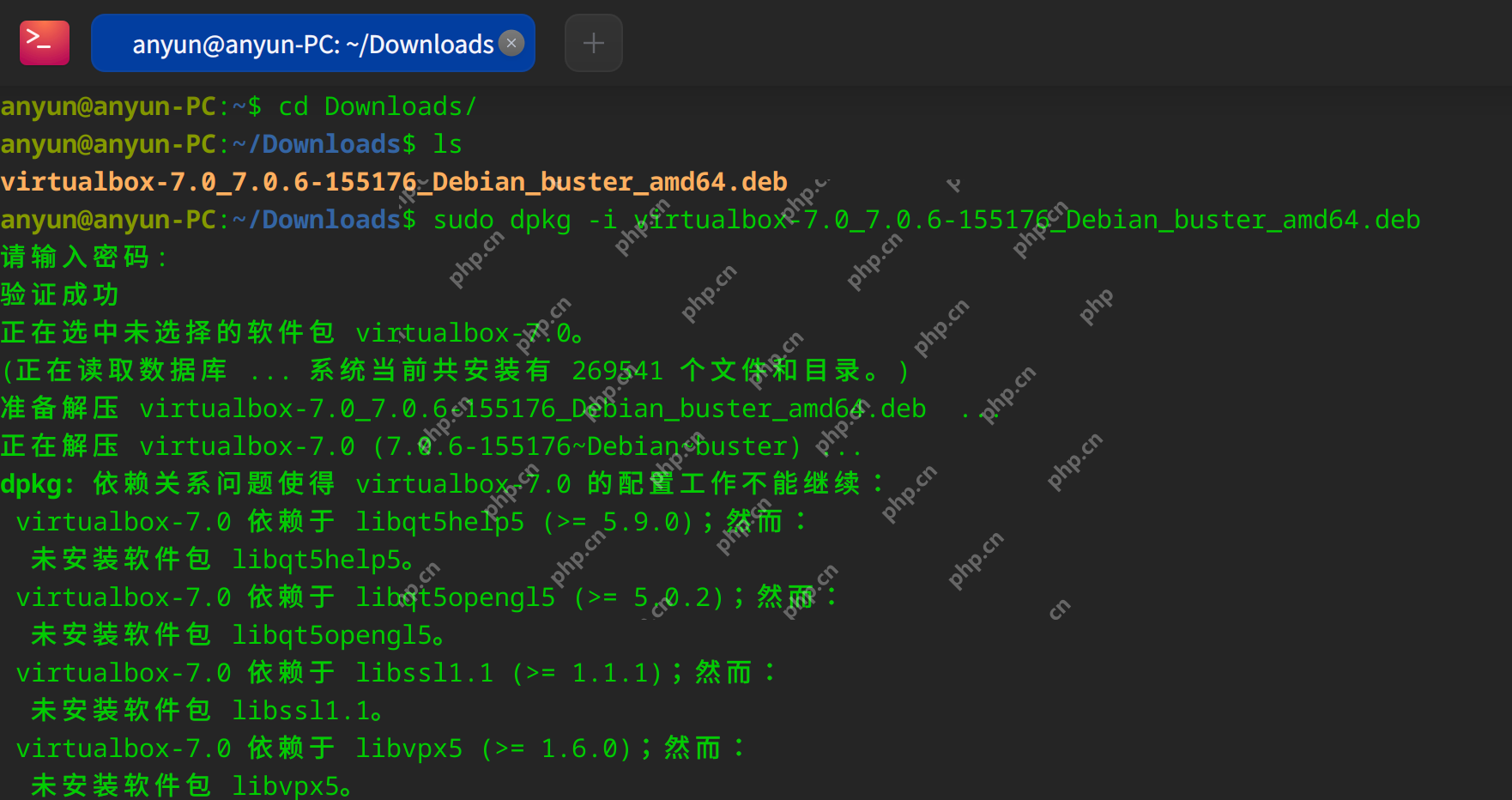1512x800 pixels.
Task: Click the dpkg dependency error line
Action: tap(429, 483)
